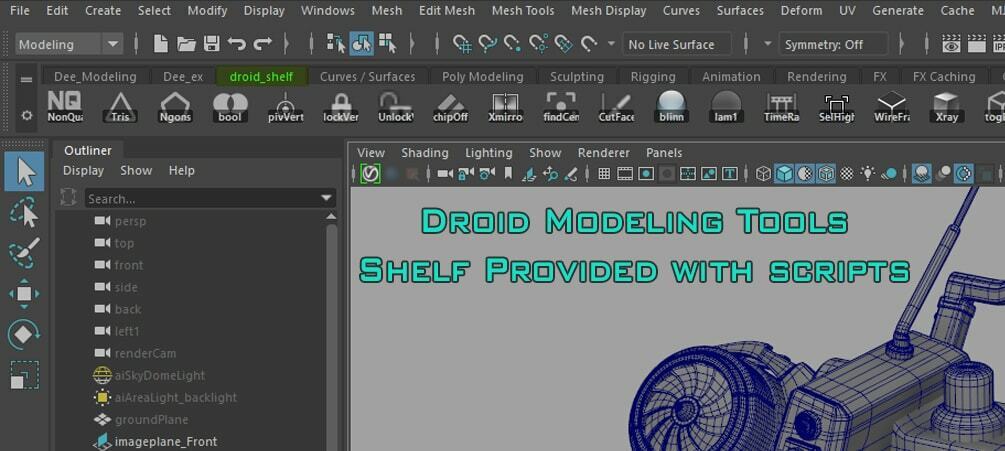Select renderCam in the Outliner
This screenshot has height=451, width=1005.
click(145, 353)
